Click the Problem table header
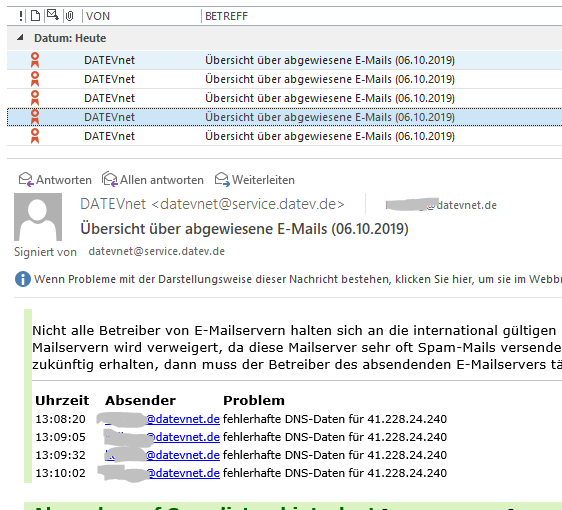This screenshot has width=562, height=510. click(x=254, y=400)
